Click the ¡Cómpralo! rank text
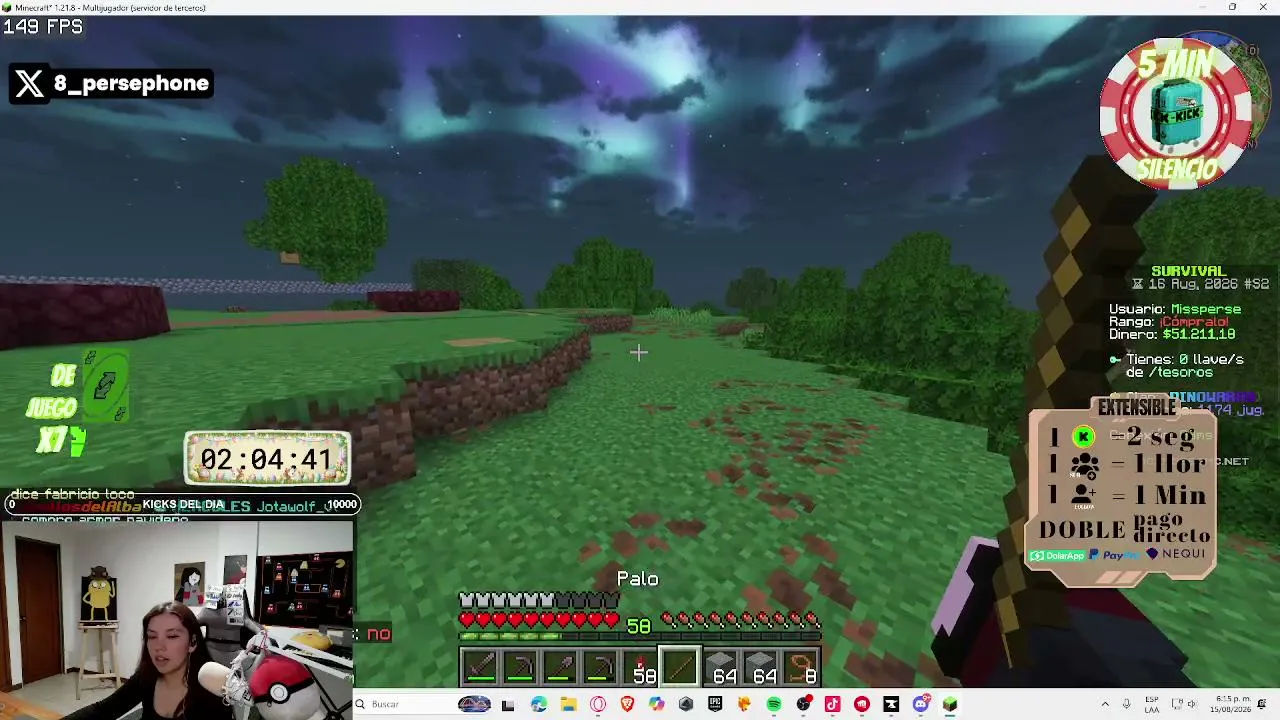The image size is (1280, 720). click(1195, 322)
